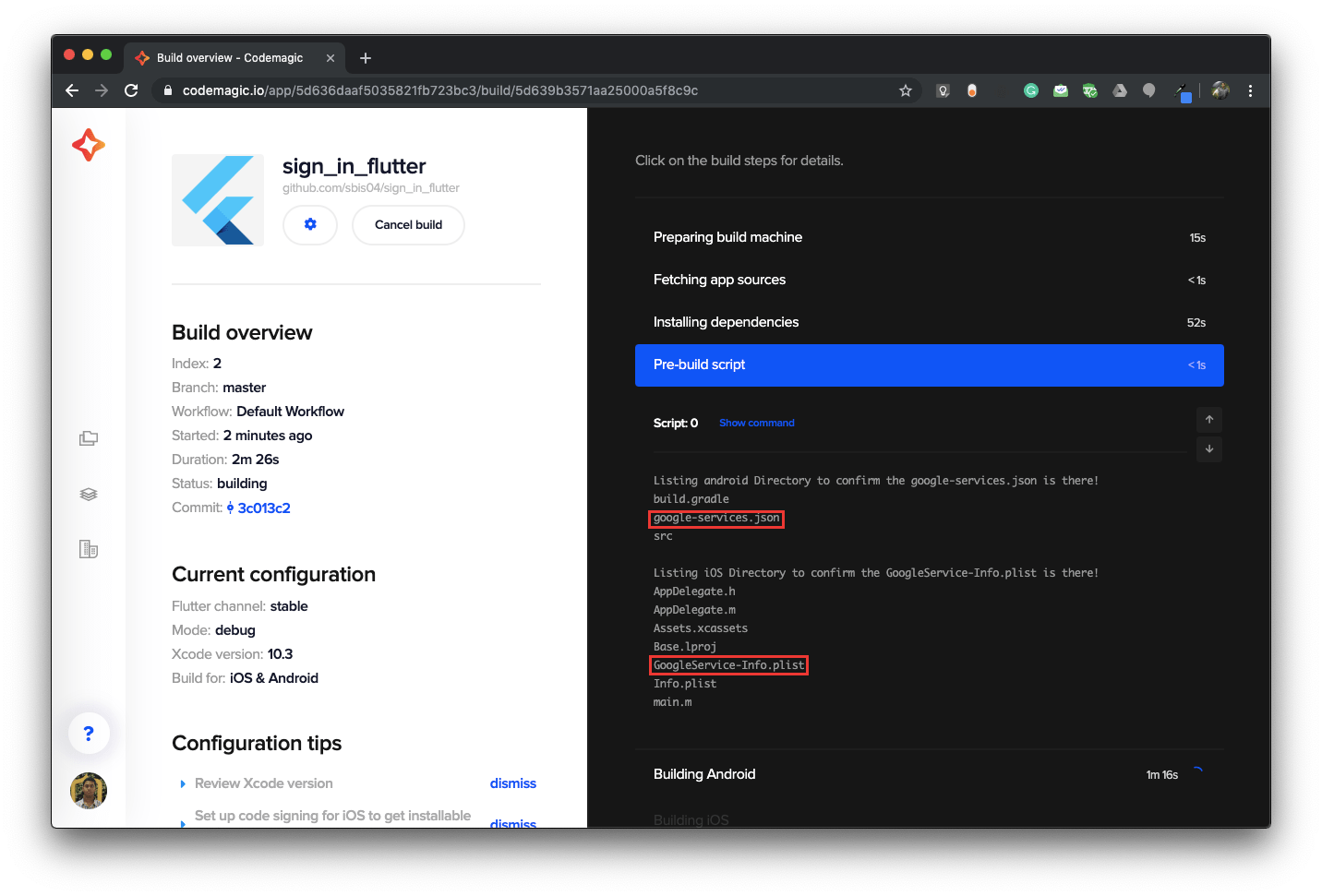This screenshot has width=1322, height=896.
Task: Open the help question mark button
Action: click(x=89, y=734)
